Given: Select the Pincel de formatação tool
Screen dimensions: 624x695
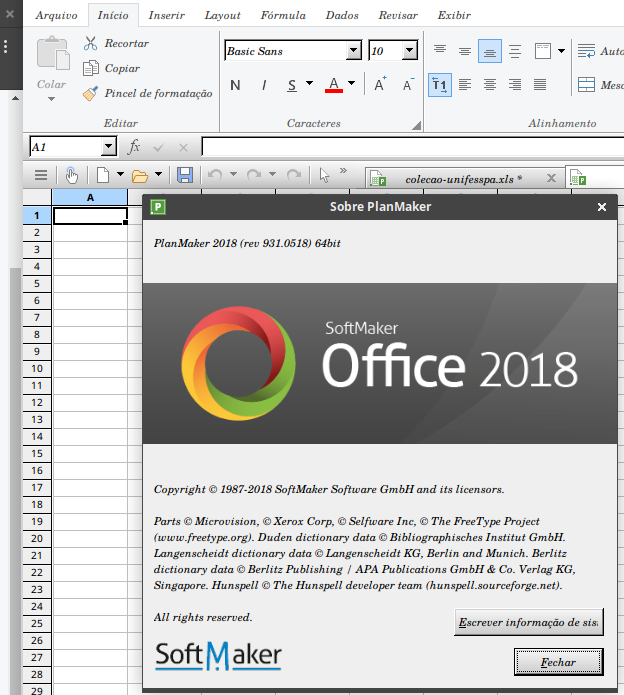Looking at the screenshot, I should (90, 93).
